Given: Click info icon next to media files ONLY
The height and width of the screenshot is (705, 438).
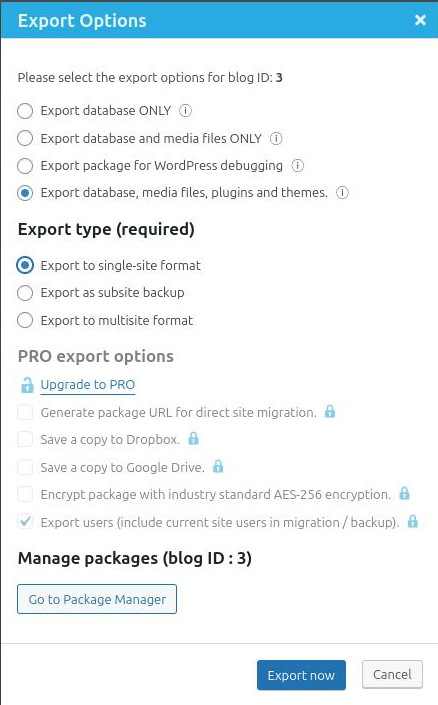Looking at the screenshot, I should point(276,138).
